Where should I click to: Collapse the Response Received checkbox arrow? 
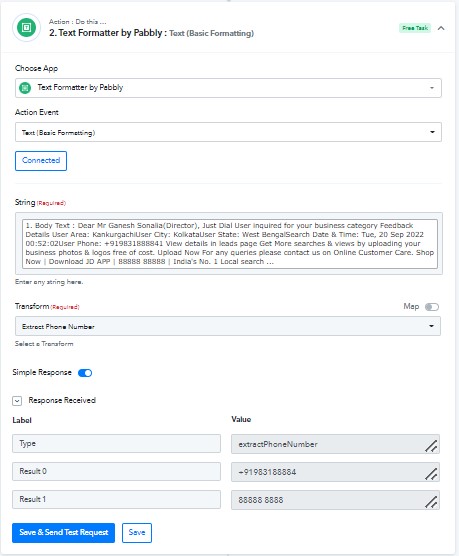(x=17, y=401)
